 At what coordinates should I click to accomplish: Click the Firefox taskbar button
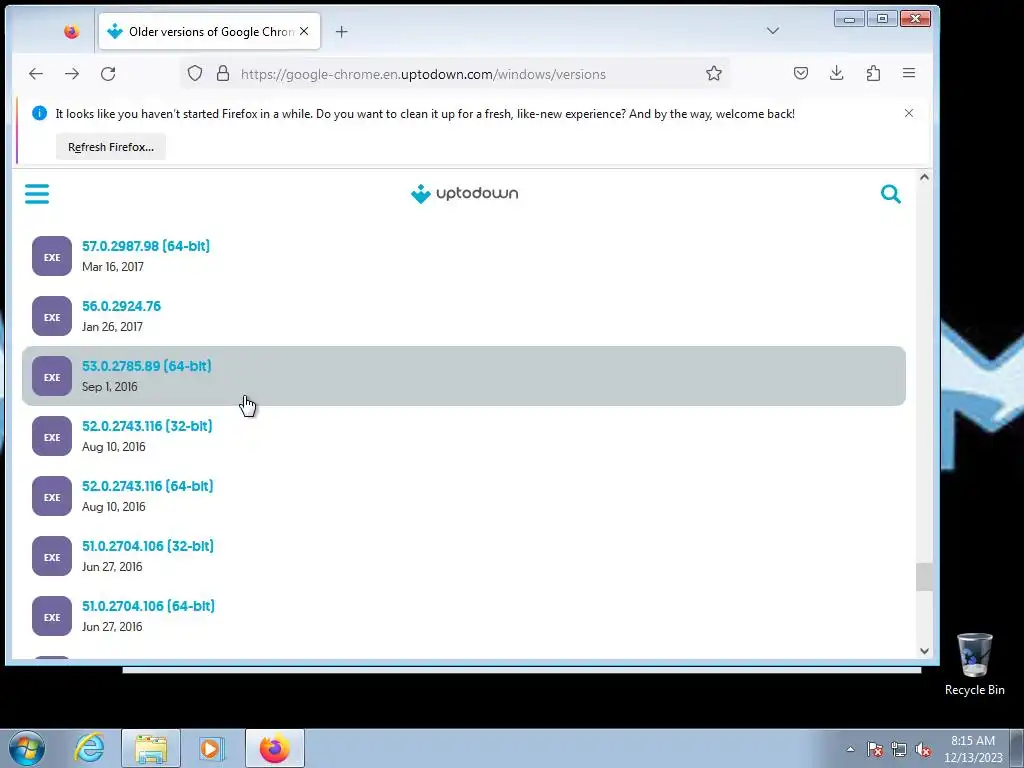click(275, 748)
